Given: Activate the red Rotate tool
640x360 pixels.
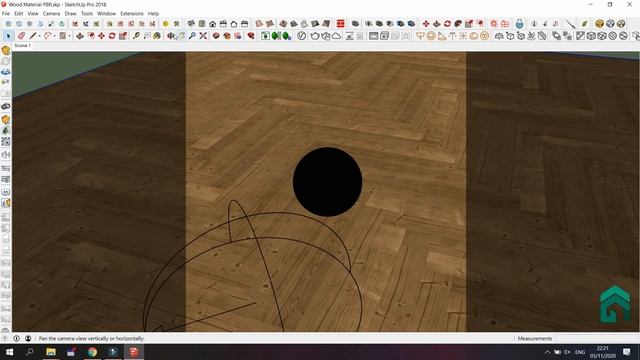Looking at the screenshot, I should pos(112,36).
